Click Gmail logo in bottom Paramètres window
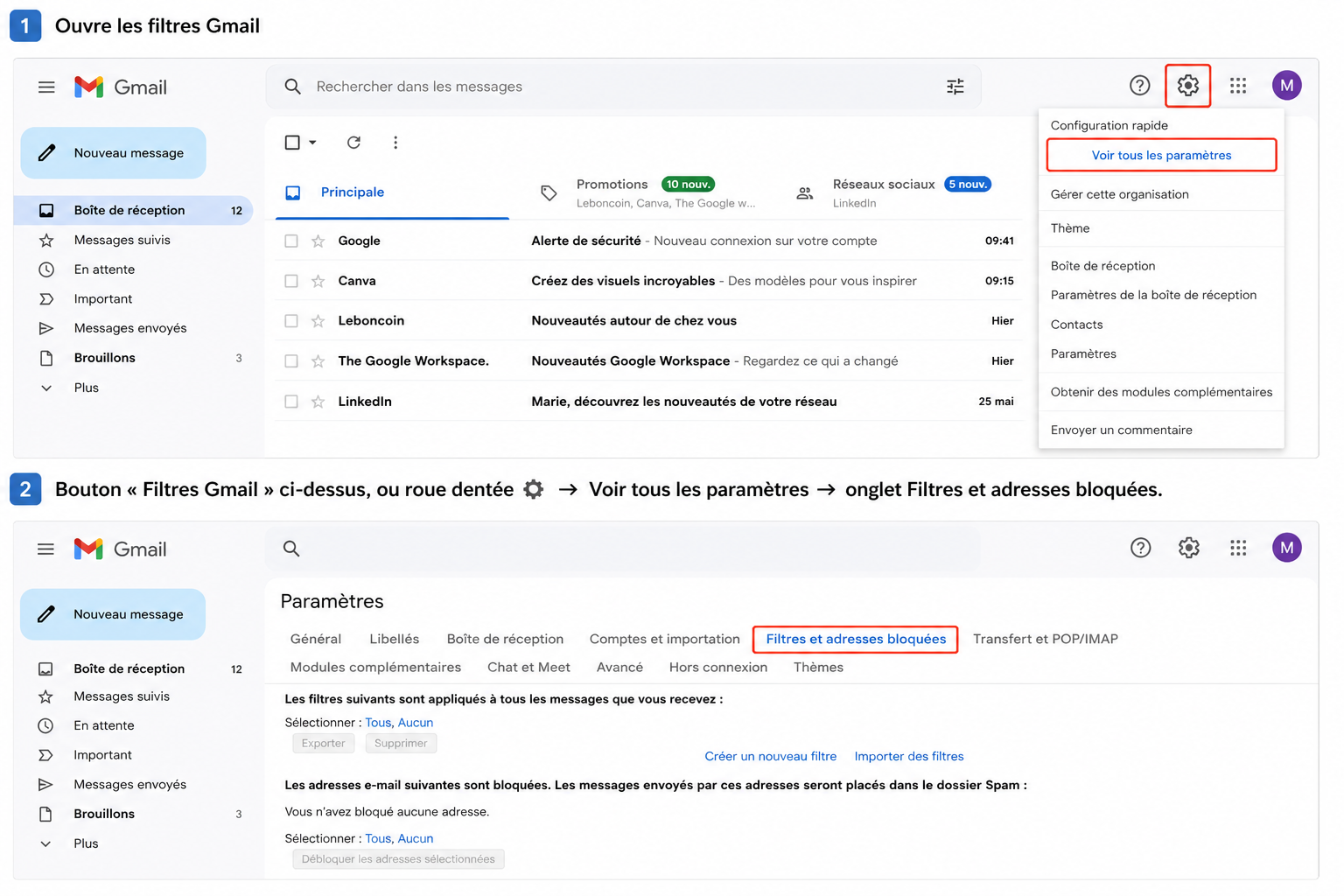The image size is (1344, 896). 120,549
